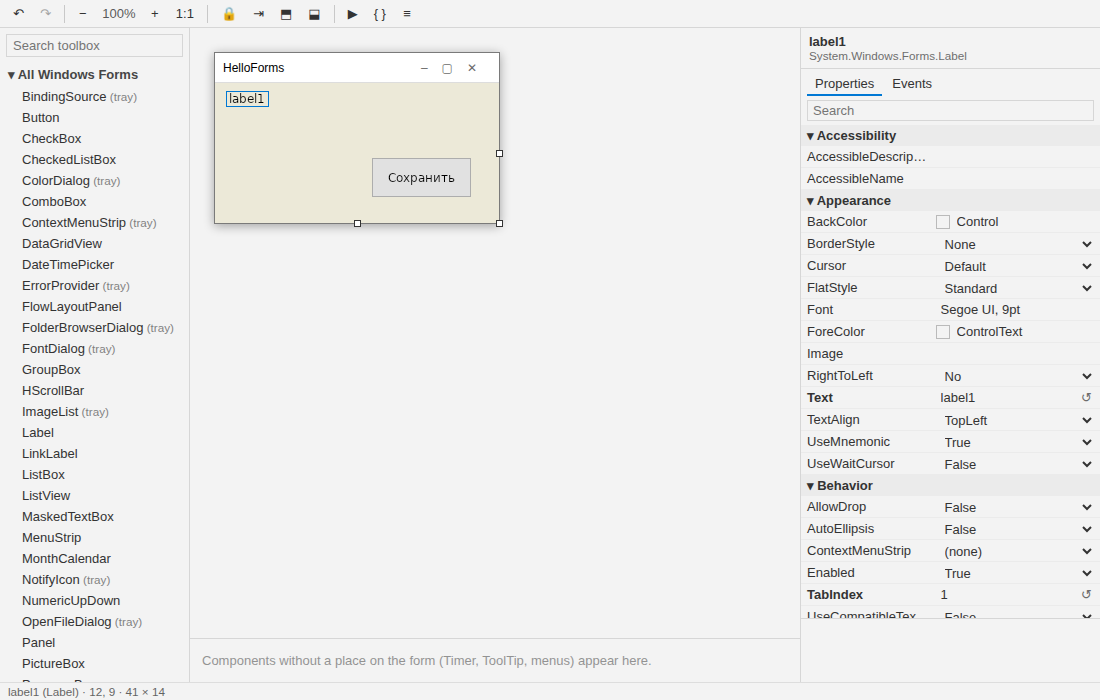Screen dimensions: 1100x700
Task: Open the hamburger menu icon in toolbar
Action: tap(407, 13)
